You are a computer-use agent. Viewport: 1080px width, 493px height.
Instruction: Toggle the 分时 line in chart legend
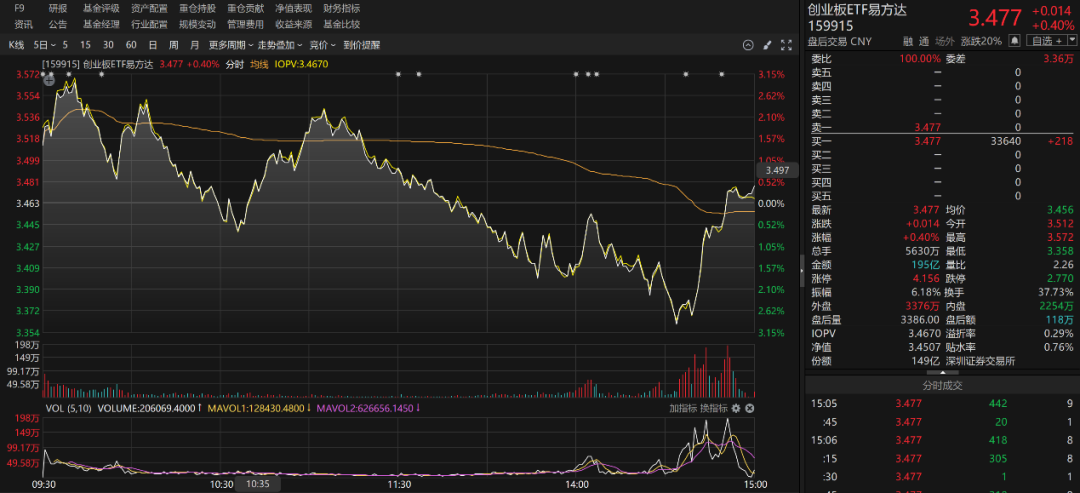[235, 64]
